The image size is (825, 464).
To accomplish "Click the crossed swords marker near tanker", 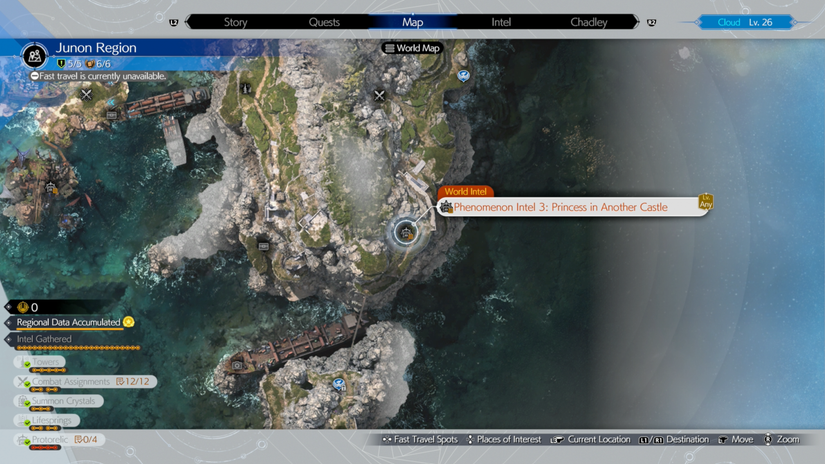I will 87,95.
